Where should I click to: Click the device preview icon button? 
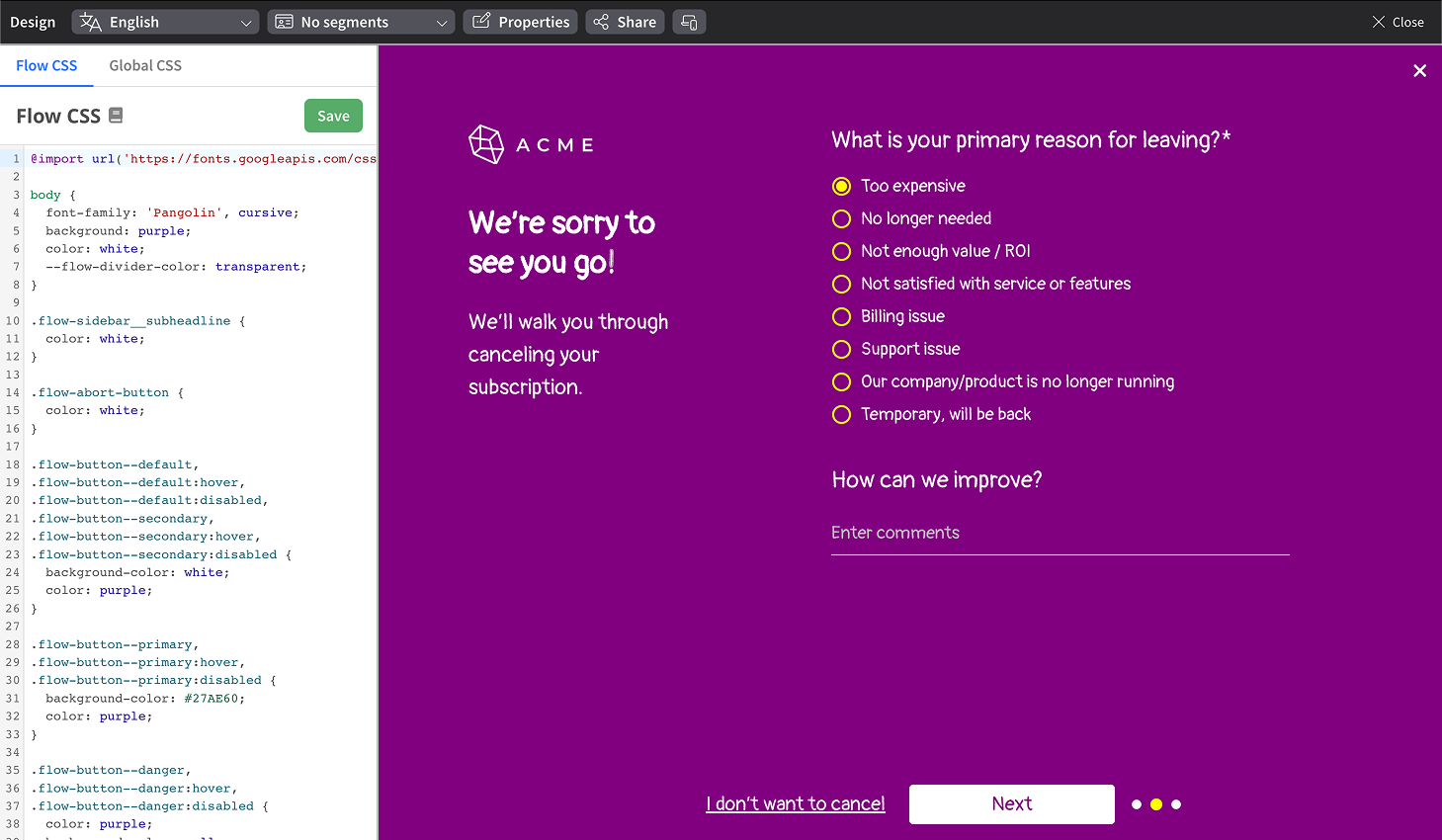(689, 22)
